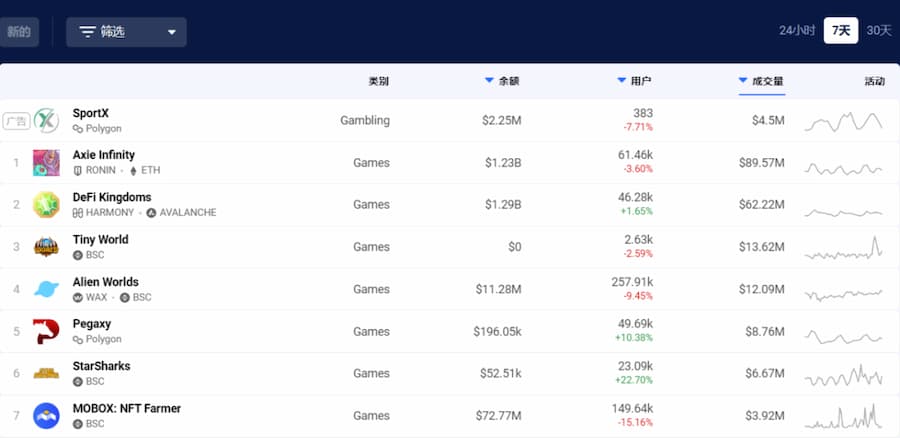Click the -15.16% user change for MOBOX
The image size is (900, 438).
tap(635, 423)
